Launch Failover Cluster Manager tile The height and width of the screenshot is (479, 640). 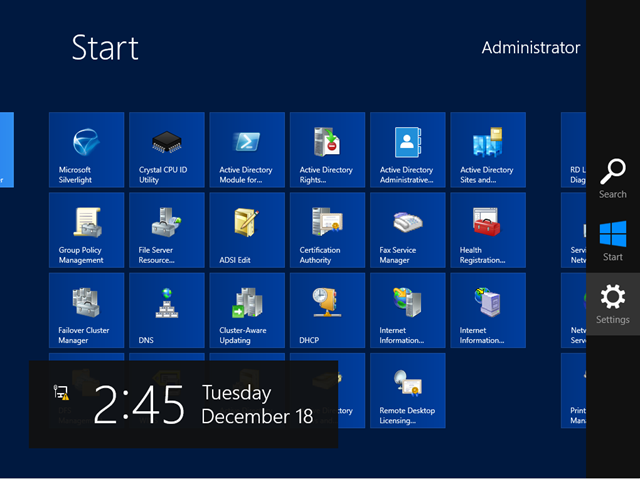point(87,310)
